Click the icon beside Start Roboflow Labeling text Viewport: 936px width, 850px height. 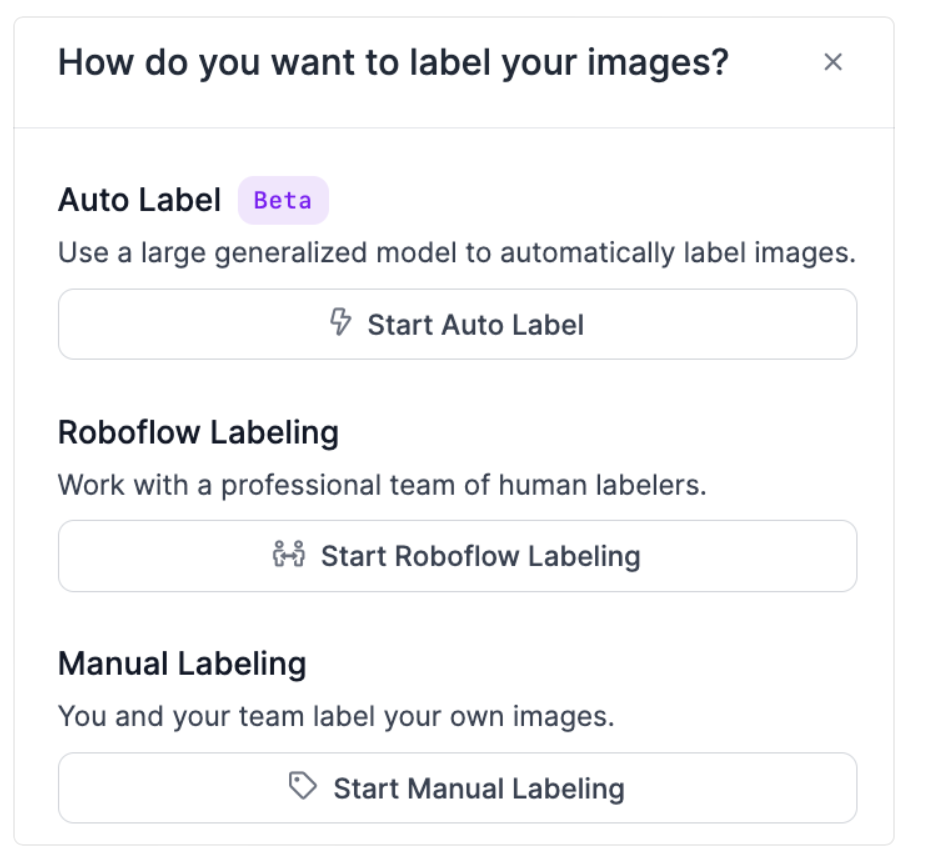point(289,556)
